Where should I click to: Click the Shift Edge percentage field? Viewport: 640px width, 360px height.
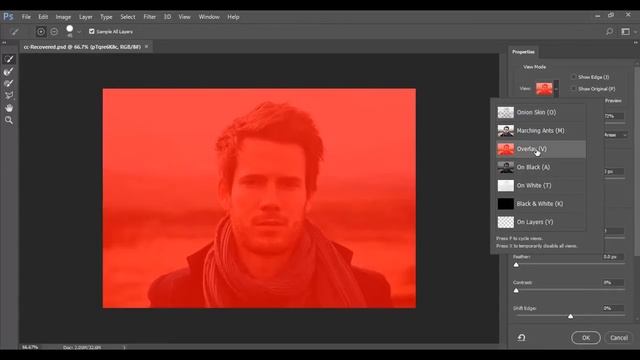613,308
